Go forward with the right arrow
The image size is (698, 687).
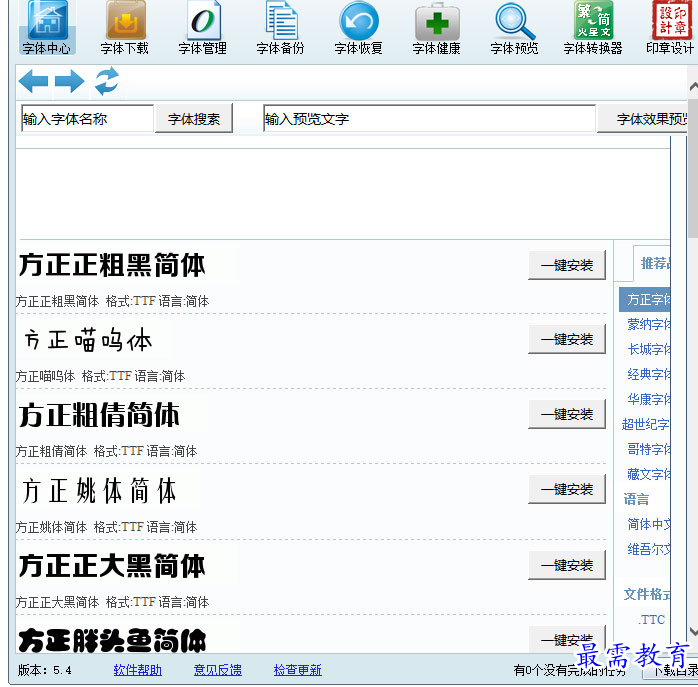[69, 81]
